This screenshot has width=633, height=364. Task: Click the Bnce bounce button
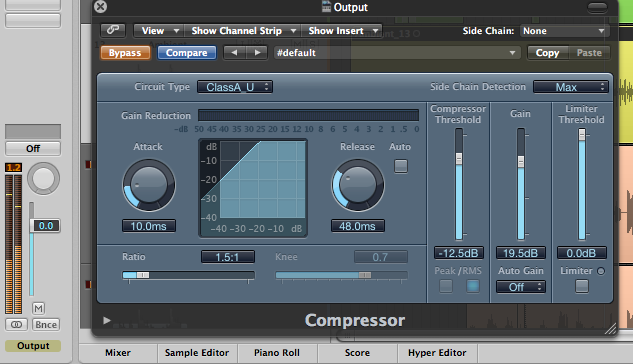coord(46,324)
